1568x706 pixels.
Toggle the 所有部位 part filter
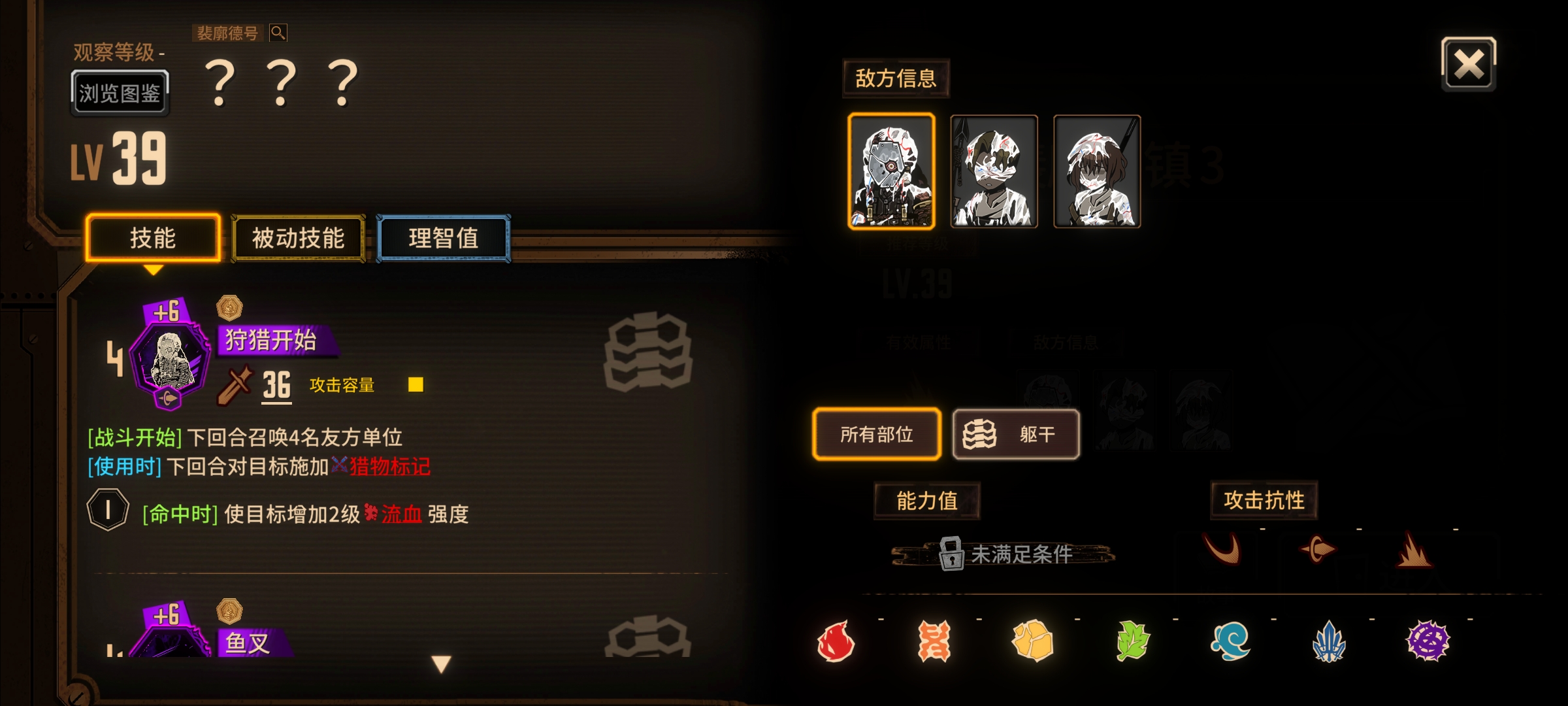point(877,434)
